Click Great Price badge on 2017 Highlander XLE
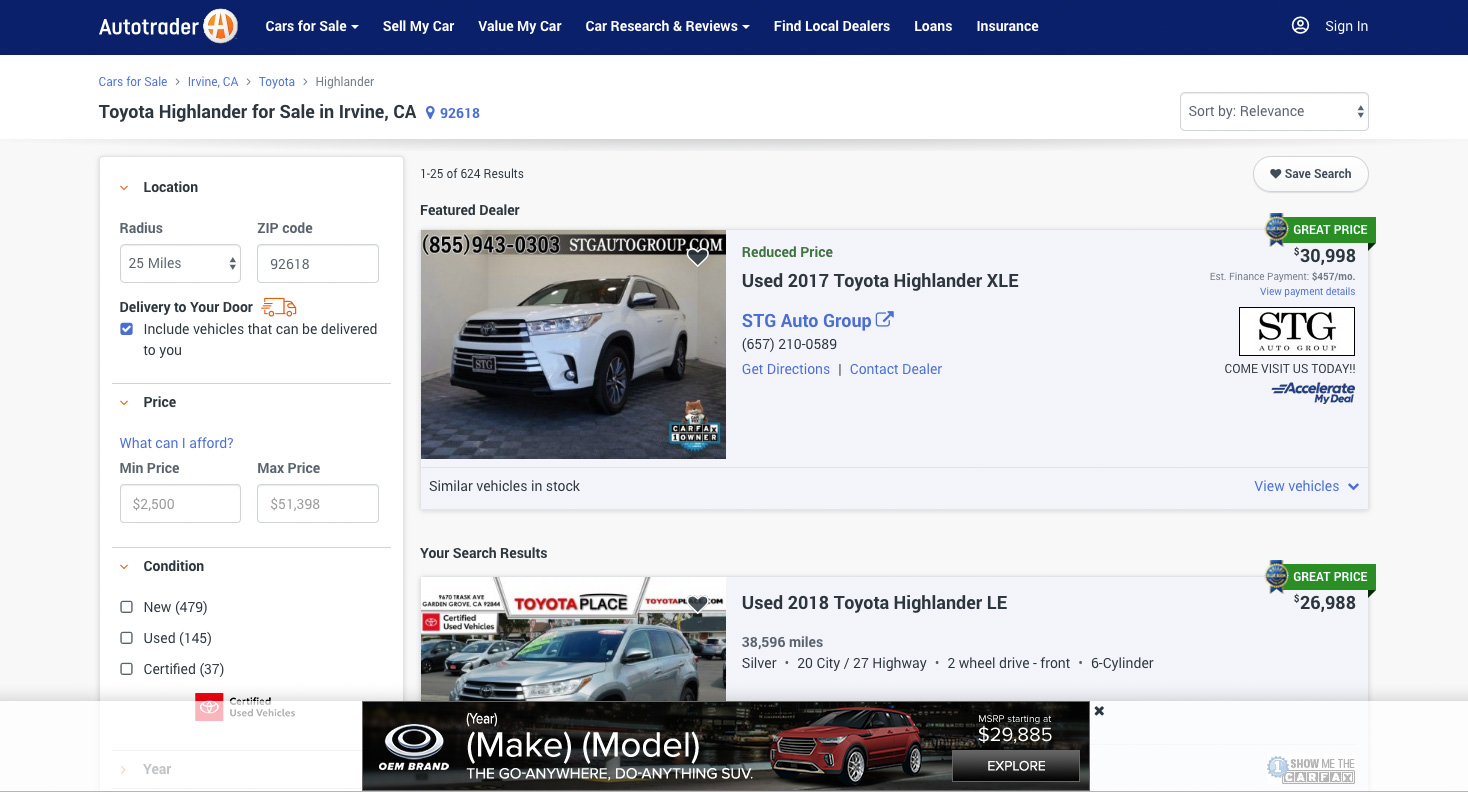The height and width of the screenshot is (792, 1468). click(1320, 229)
